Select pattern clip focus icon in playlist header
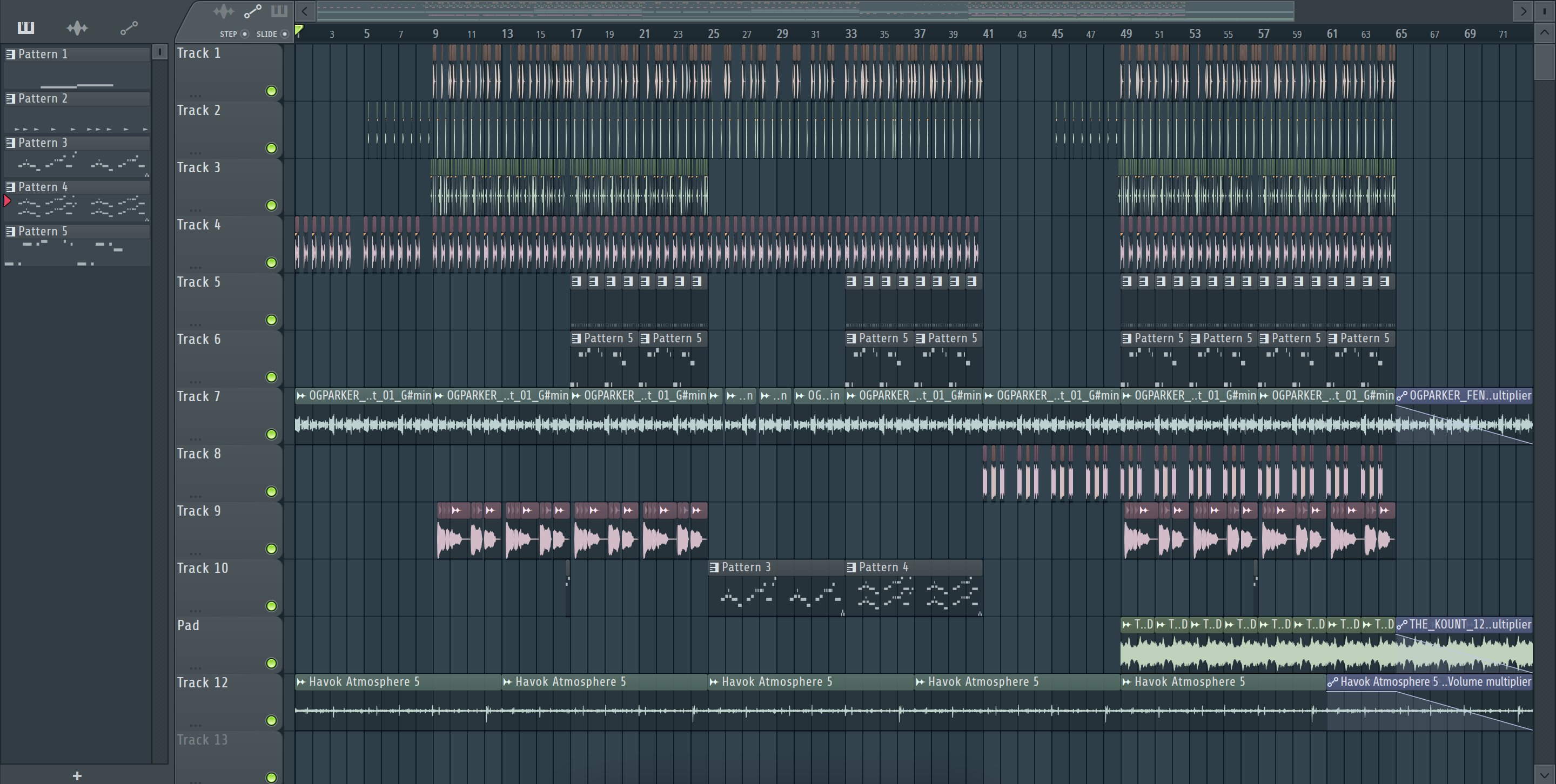The width and height of the screenshot is (1556, 784). tap(279, 11)
